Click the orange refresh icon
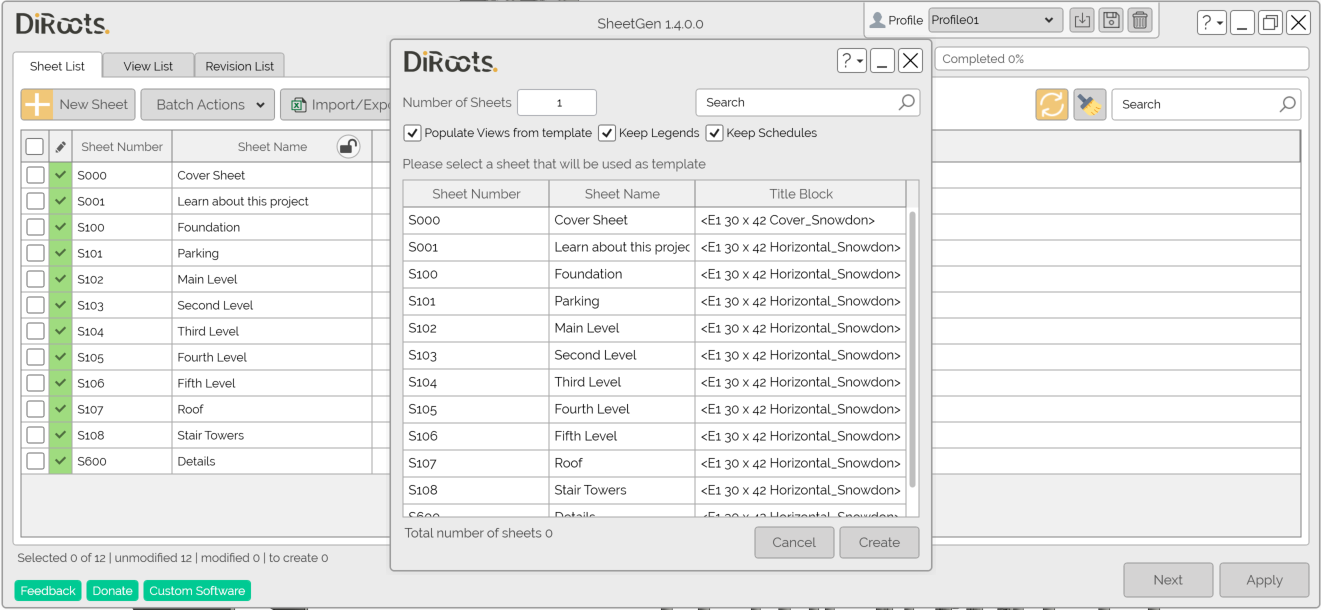The height and width of the screenshot is (610, 1321). tap(1051, 103)
